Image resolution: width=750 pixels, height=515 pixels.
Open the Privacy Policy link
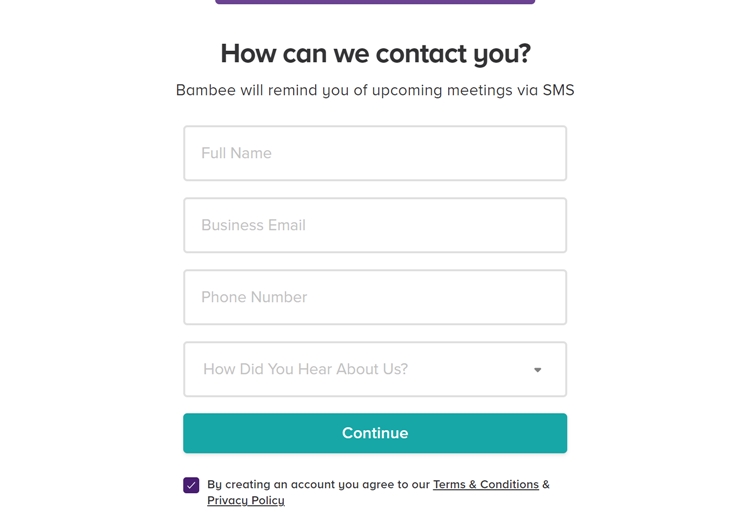tap(246, 501)
